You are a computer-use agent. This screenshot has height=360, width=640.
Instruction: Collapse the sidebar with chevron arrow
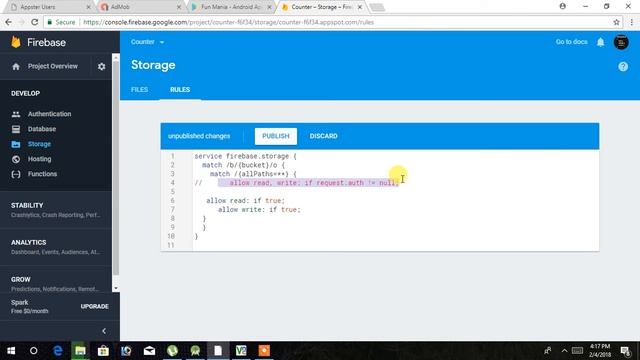point(104,331)
